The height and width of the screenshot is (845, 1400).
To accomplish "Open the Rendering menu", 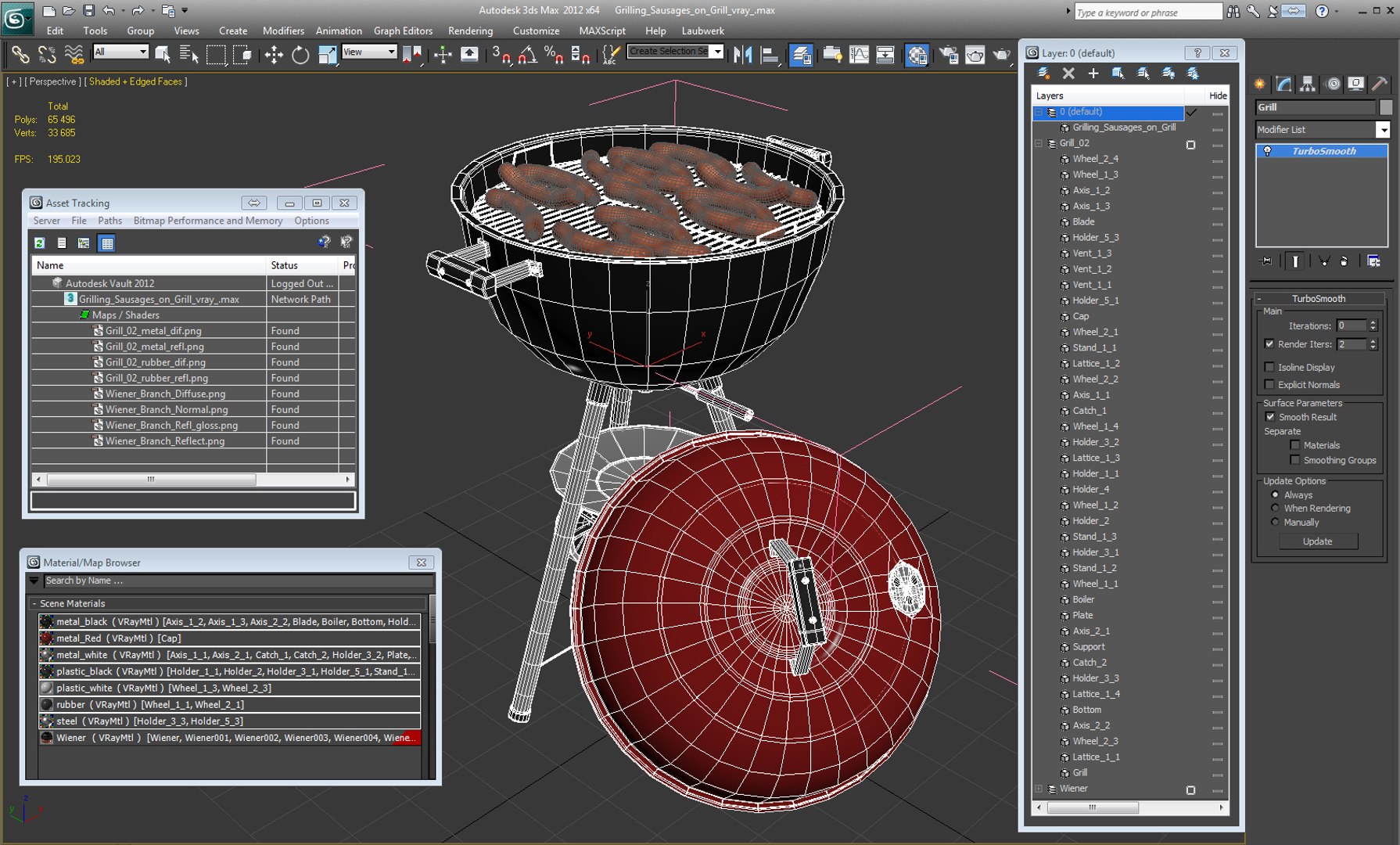I will pyautogui.click(x=470, y=31).
